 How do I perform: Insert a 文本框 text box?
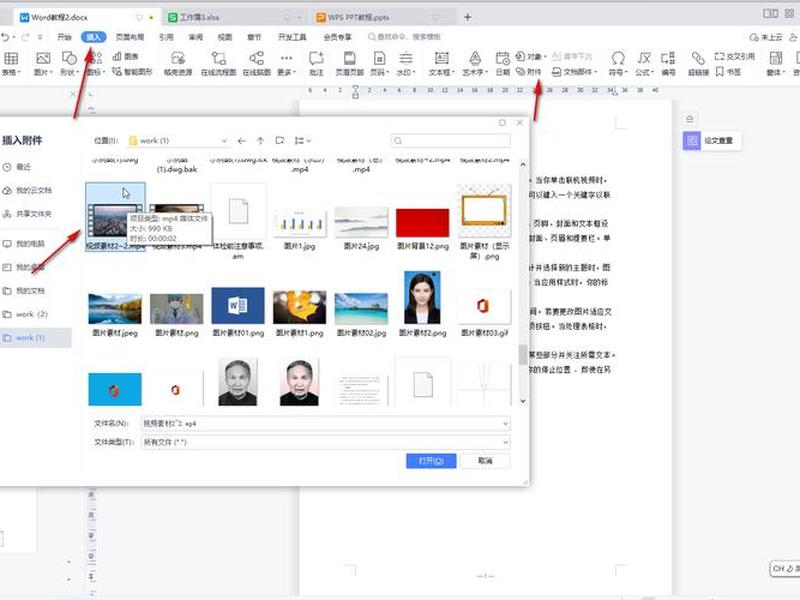[x=441, y=63]
